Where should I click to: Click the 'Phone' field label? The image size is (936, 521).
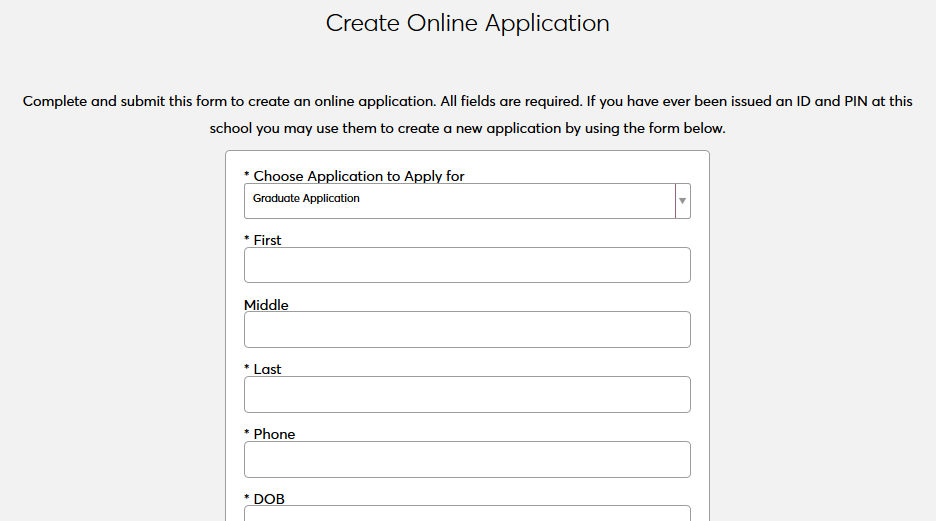[274, 434]
